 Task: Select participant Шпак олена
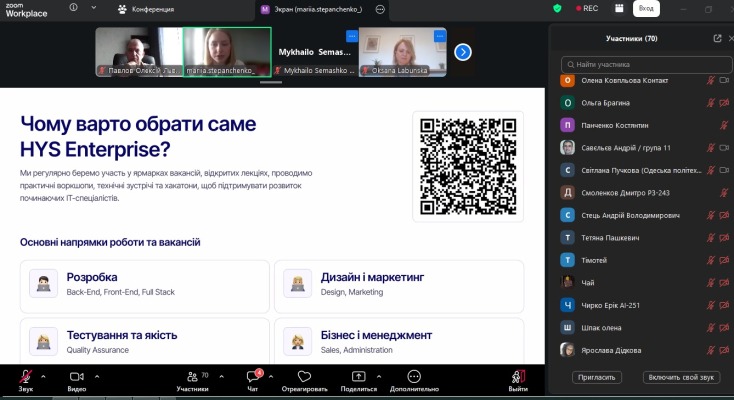tap(645, 327)
